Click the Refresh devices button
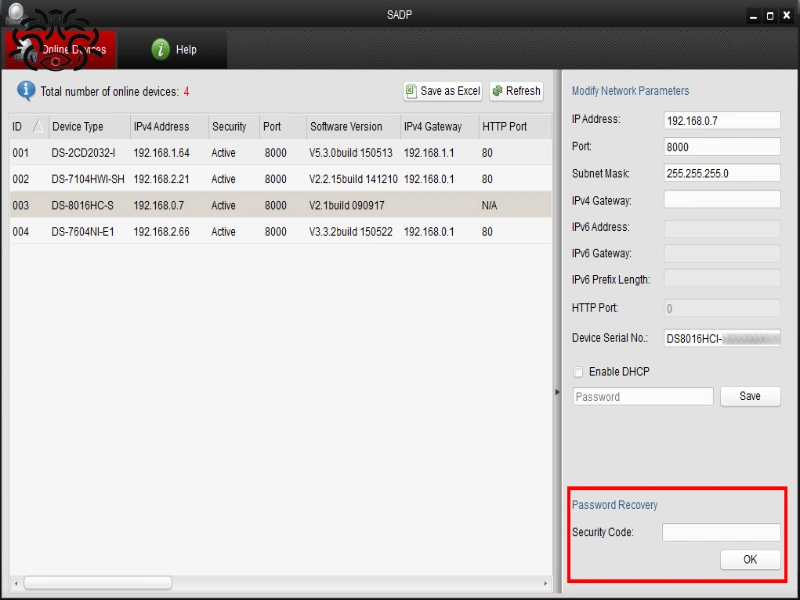Viewport: 800px width, 600px height. tap(516, 91)
